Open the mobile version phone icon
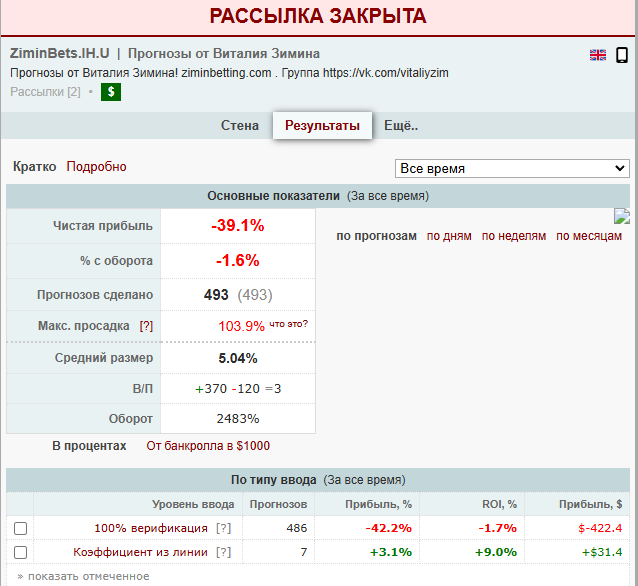This screenshot has height=586, width=638. coord(621,55)
